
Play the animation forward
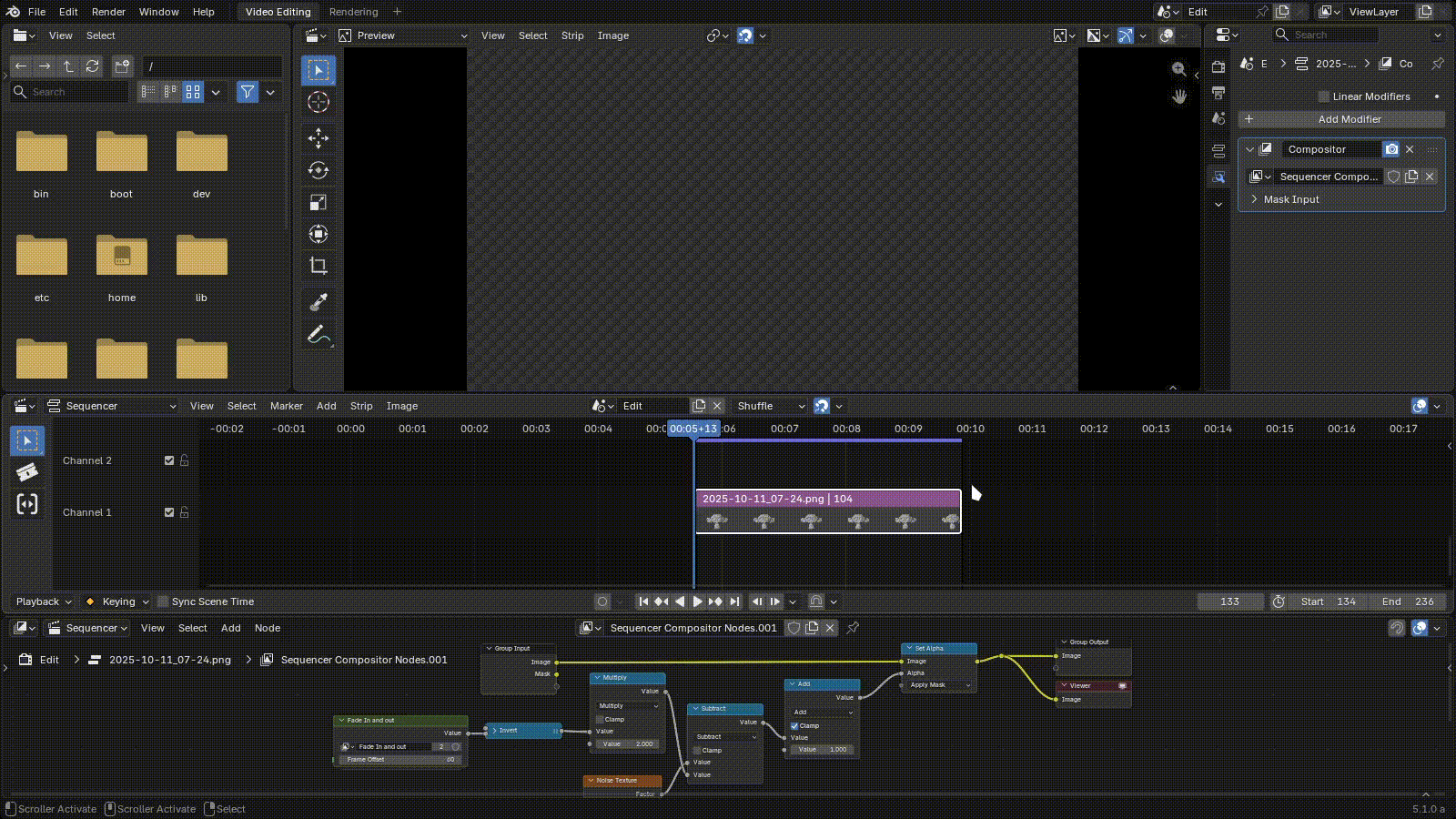(x=697, y=602)
